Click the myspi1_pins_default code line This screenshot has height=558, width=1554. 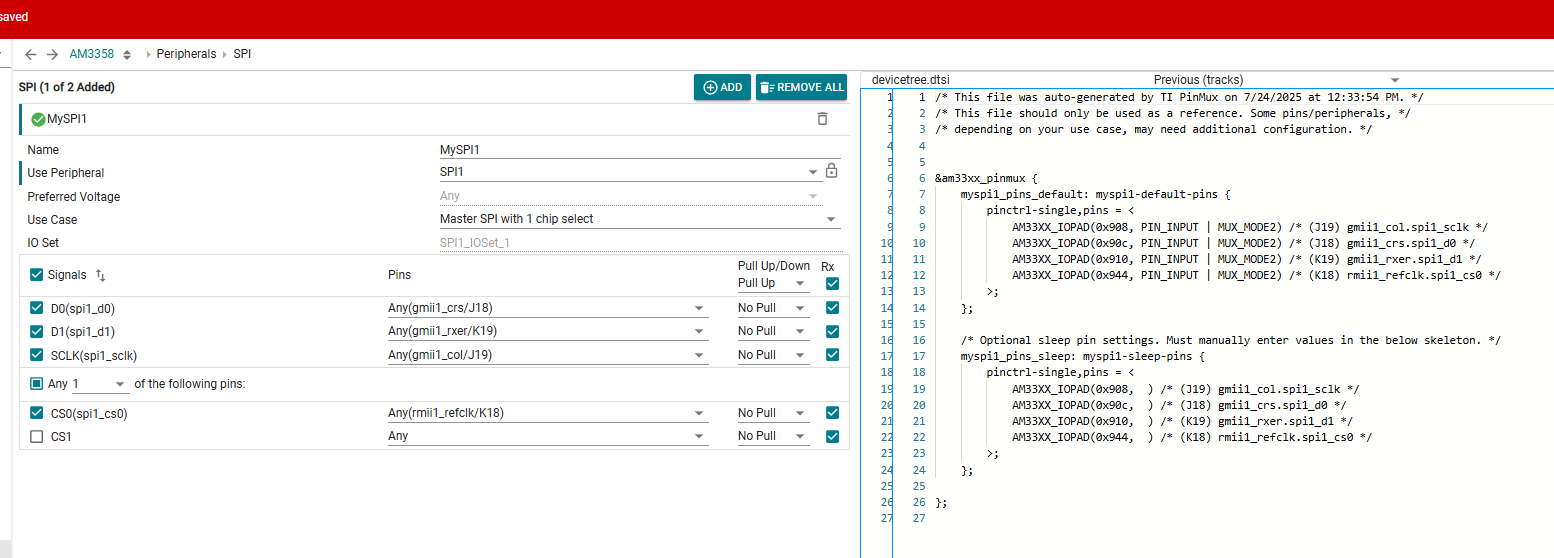[1095, 194]
